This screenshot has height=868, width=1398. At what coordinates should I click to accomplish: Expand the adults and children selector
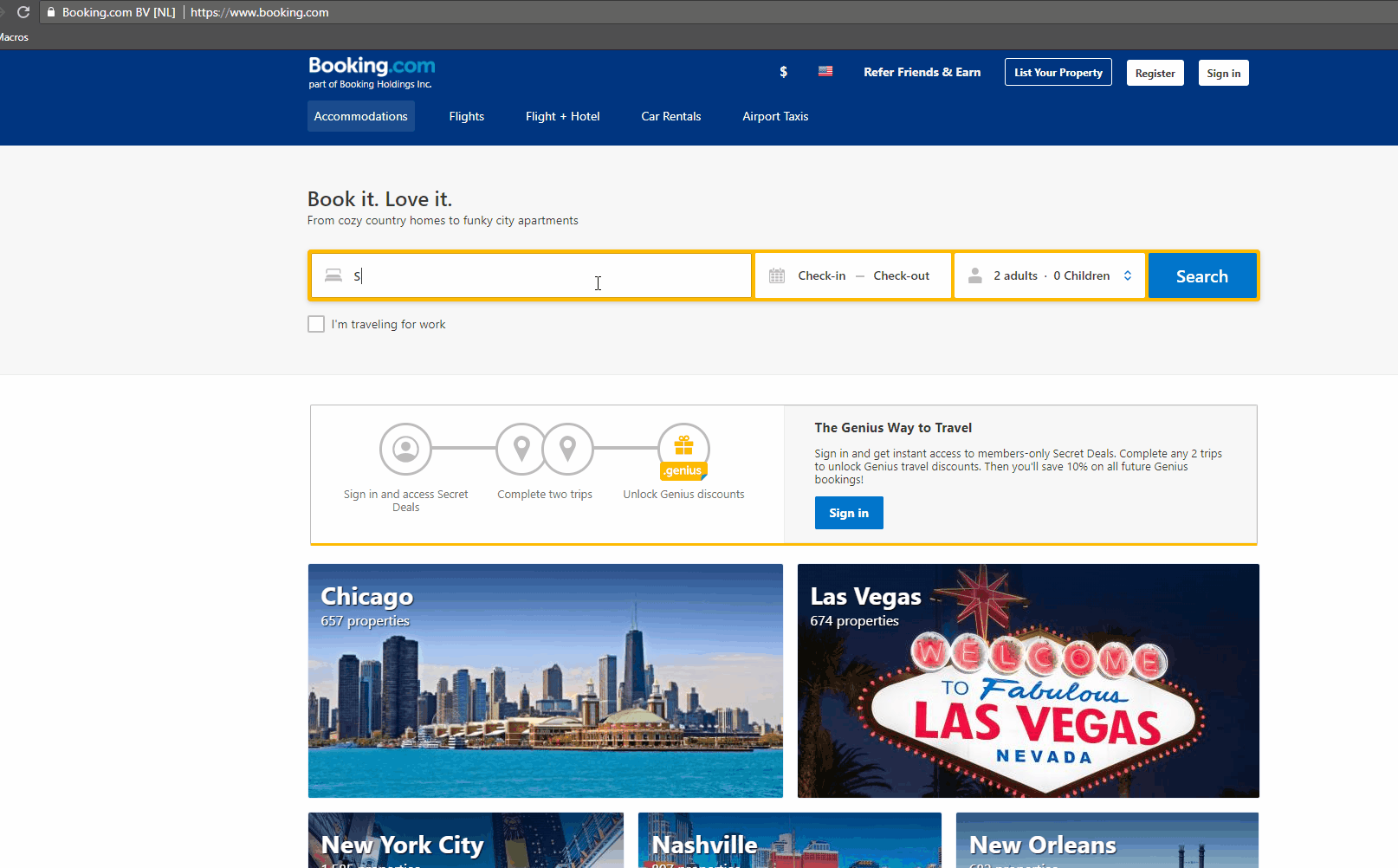[x=1050, y=275]
